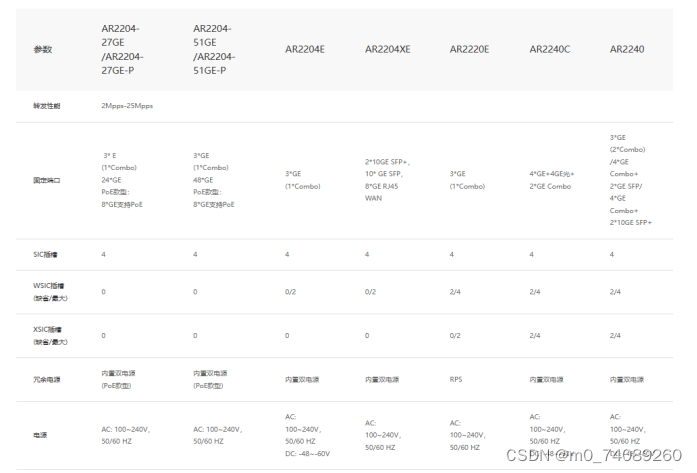Click the XSIC '2/4' under AR2240
The height and width of the screenshot is (473, 697).
pos(615,336)
